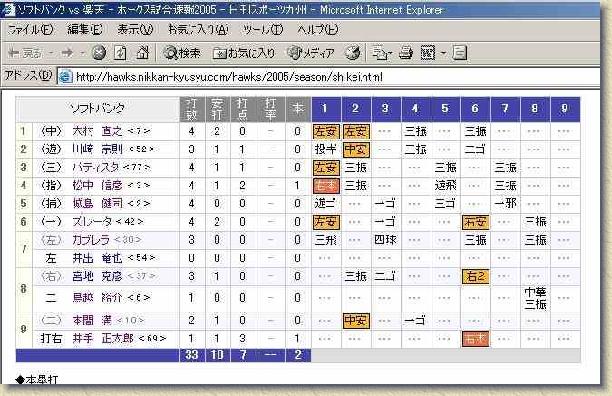Open the Mail button dropdown arrow
The width and height of the screenshot is (612, 396).
pos(389,53)
